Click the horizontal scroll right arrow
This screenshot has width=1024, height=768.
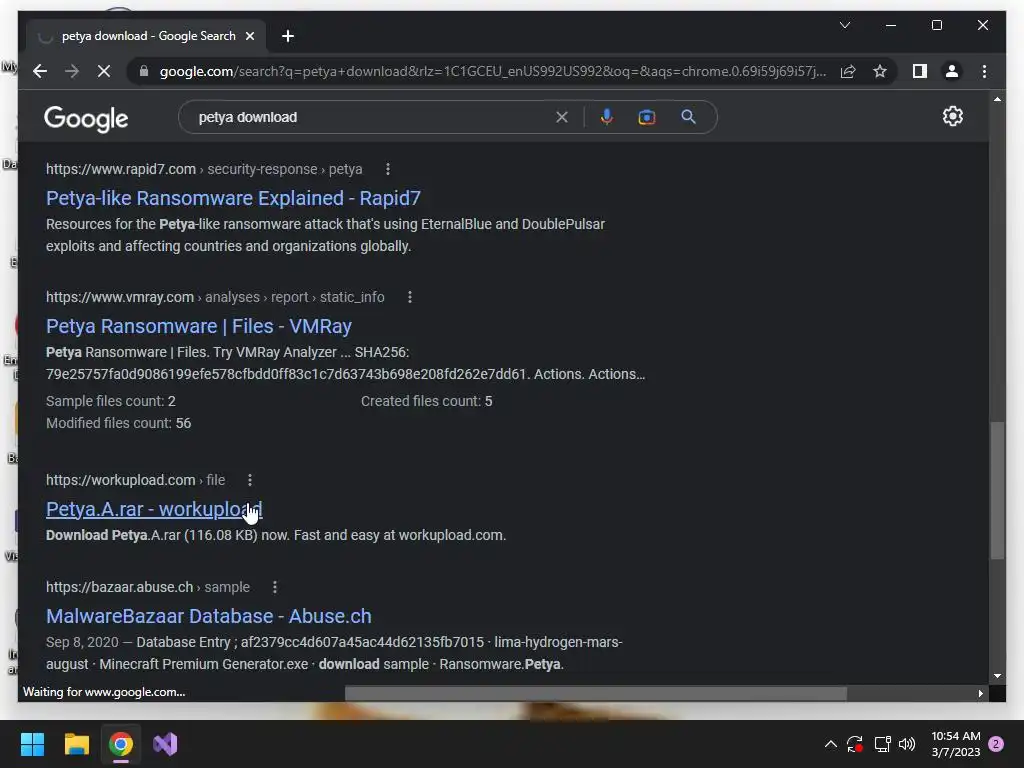click(x=980, y=693)
